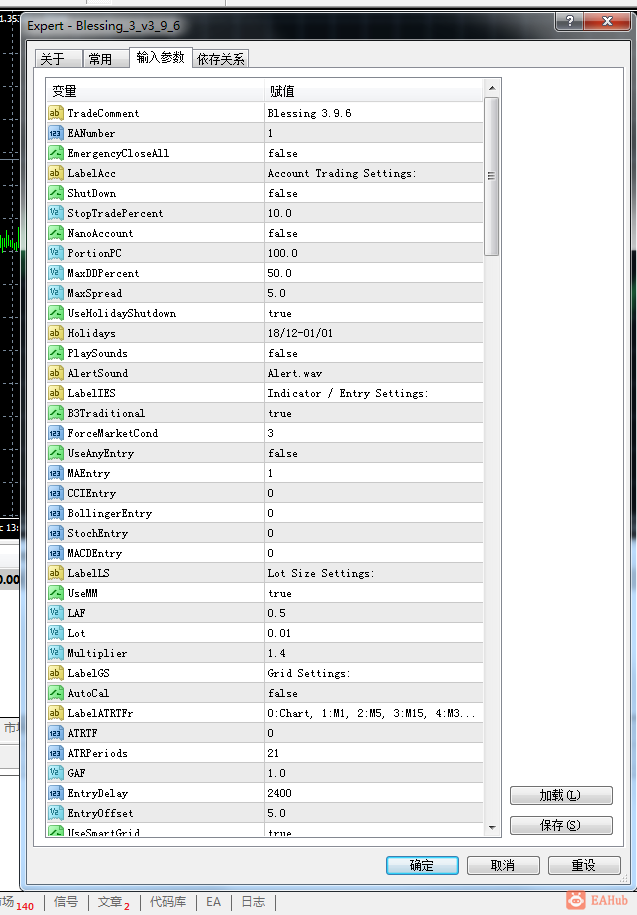The image size is (637, 915).
Task: Select the AlertSound value Alert.wav
Action: click(295, 373)
